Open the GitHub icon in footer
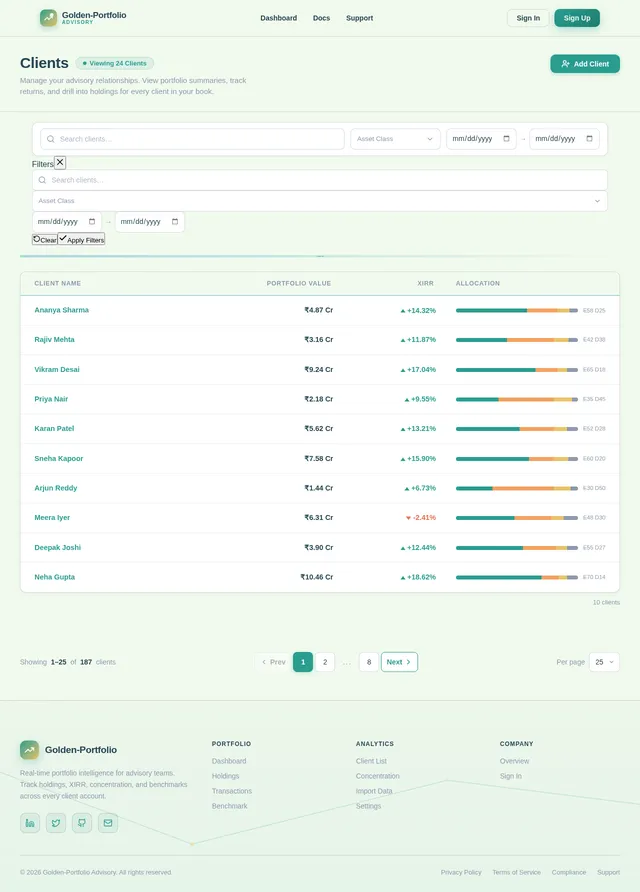The width and height of the screenshot is (640, 892). 82,823
